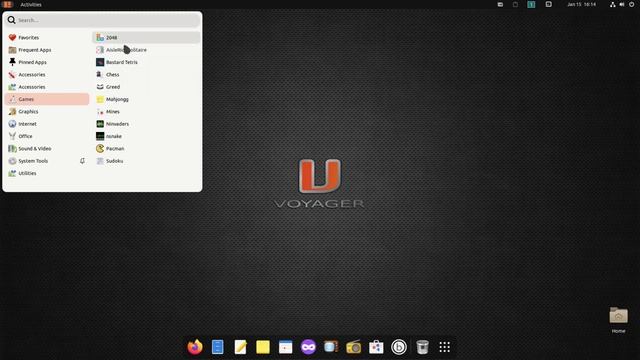Viewport: 640px width, 360px height.
Task: Select the Favorites category
Action: pos(47,38)
